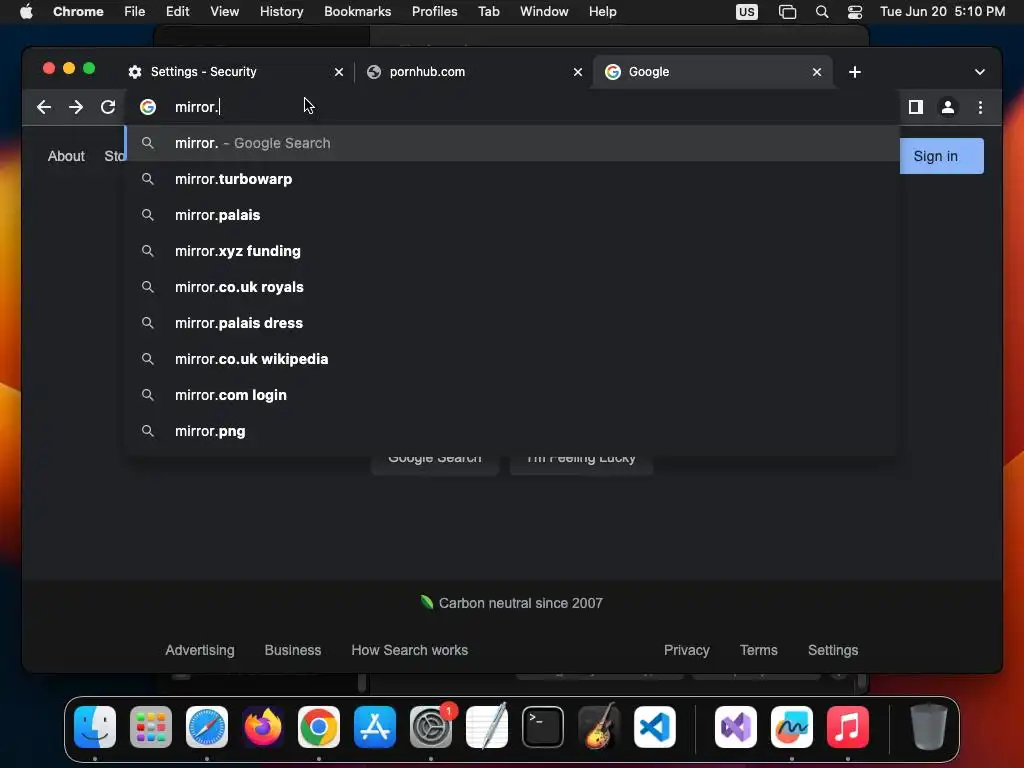Launch Finder from the Dock
This screenshot has width=1024, height=768.
[95, 726]
